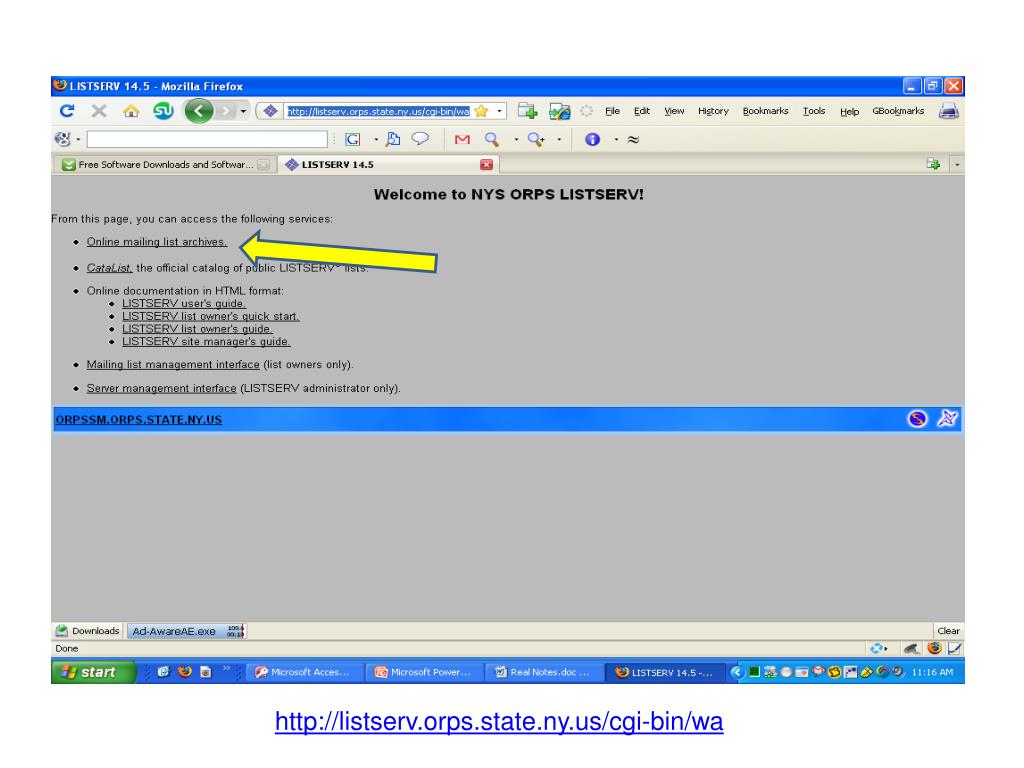
Task: Open the info icon dropdown arrow
Action: [x=616, y=139]
